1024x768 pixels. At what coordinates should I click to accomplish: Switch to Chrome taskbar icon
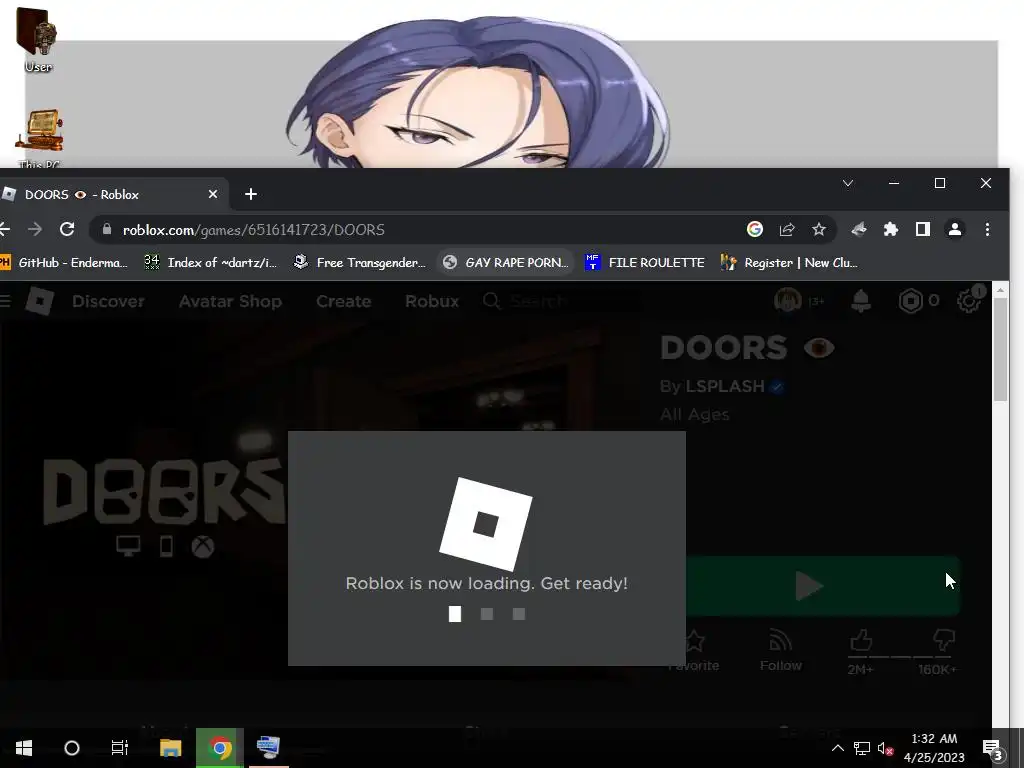pyautogui.click(x=220, y=748)
